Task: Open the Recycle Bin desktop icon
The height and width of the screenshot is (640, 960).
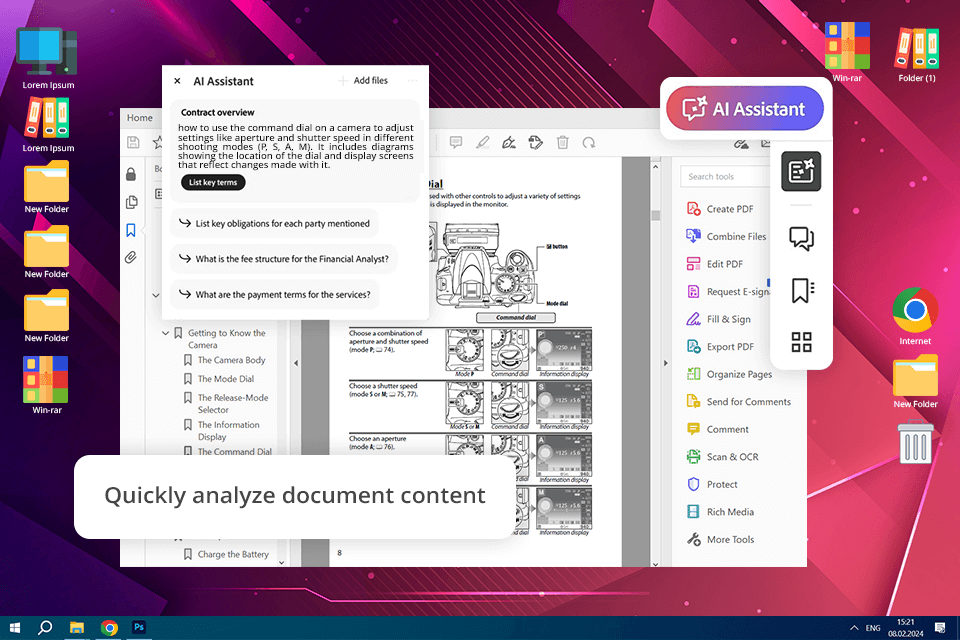Action: coord(916,441)
